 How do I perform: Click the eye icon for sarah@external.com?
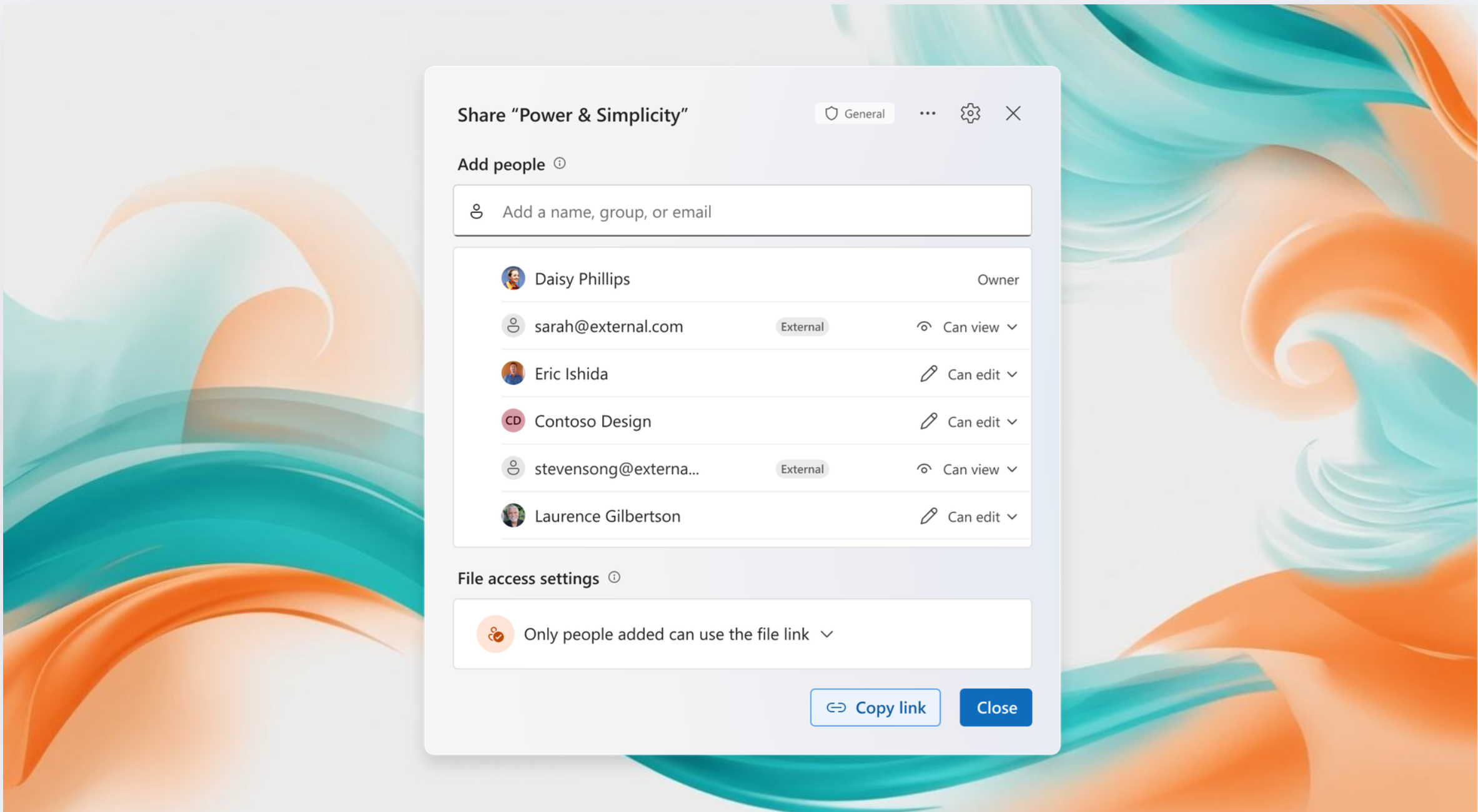[924, 327]
